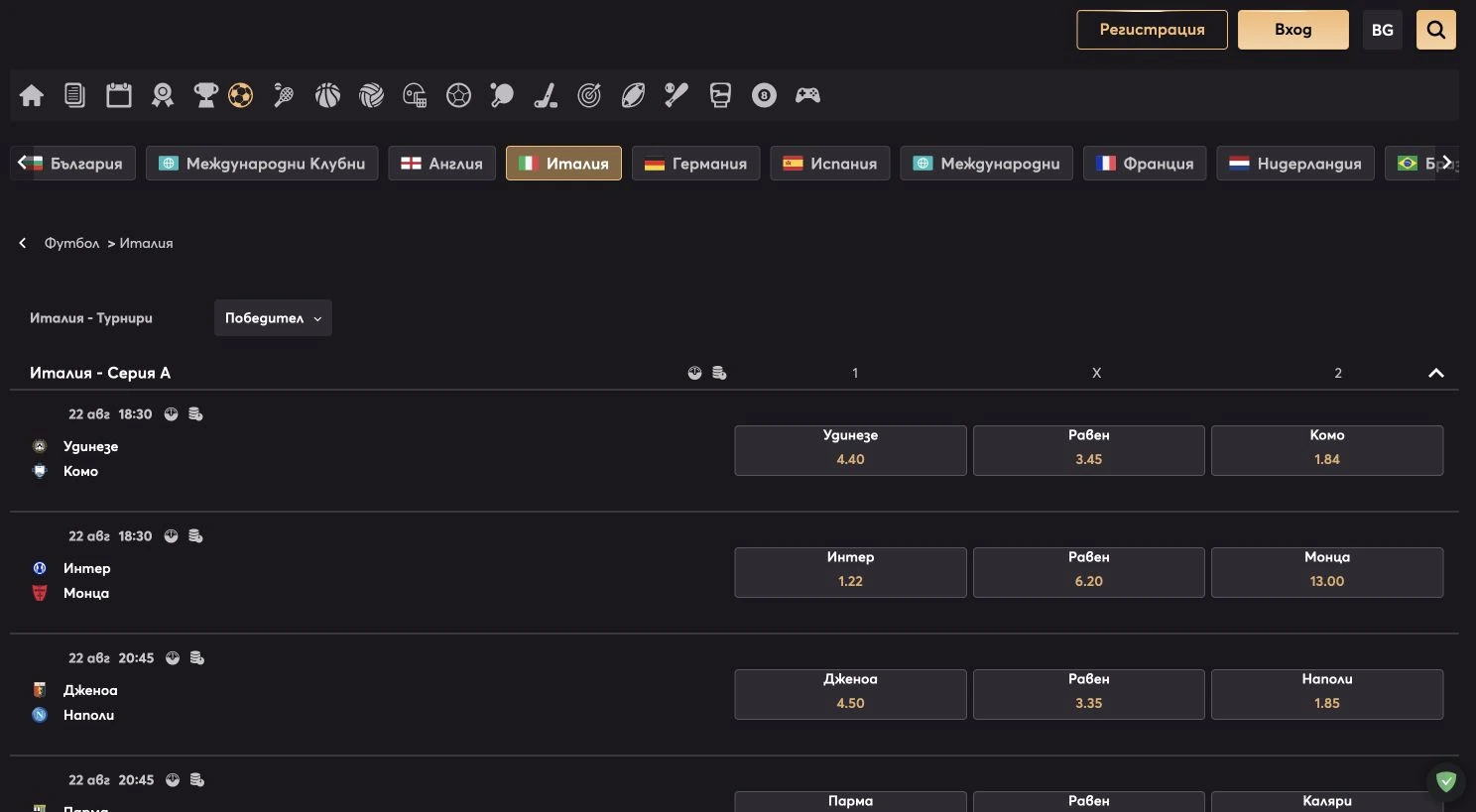Image resolution: width=1476 pixels, height=812 pixels.
Task: Select the grey pentagon-ball sport icon
Action: 458,95
